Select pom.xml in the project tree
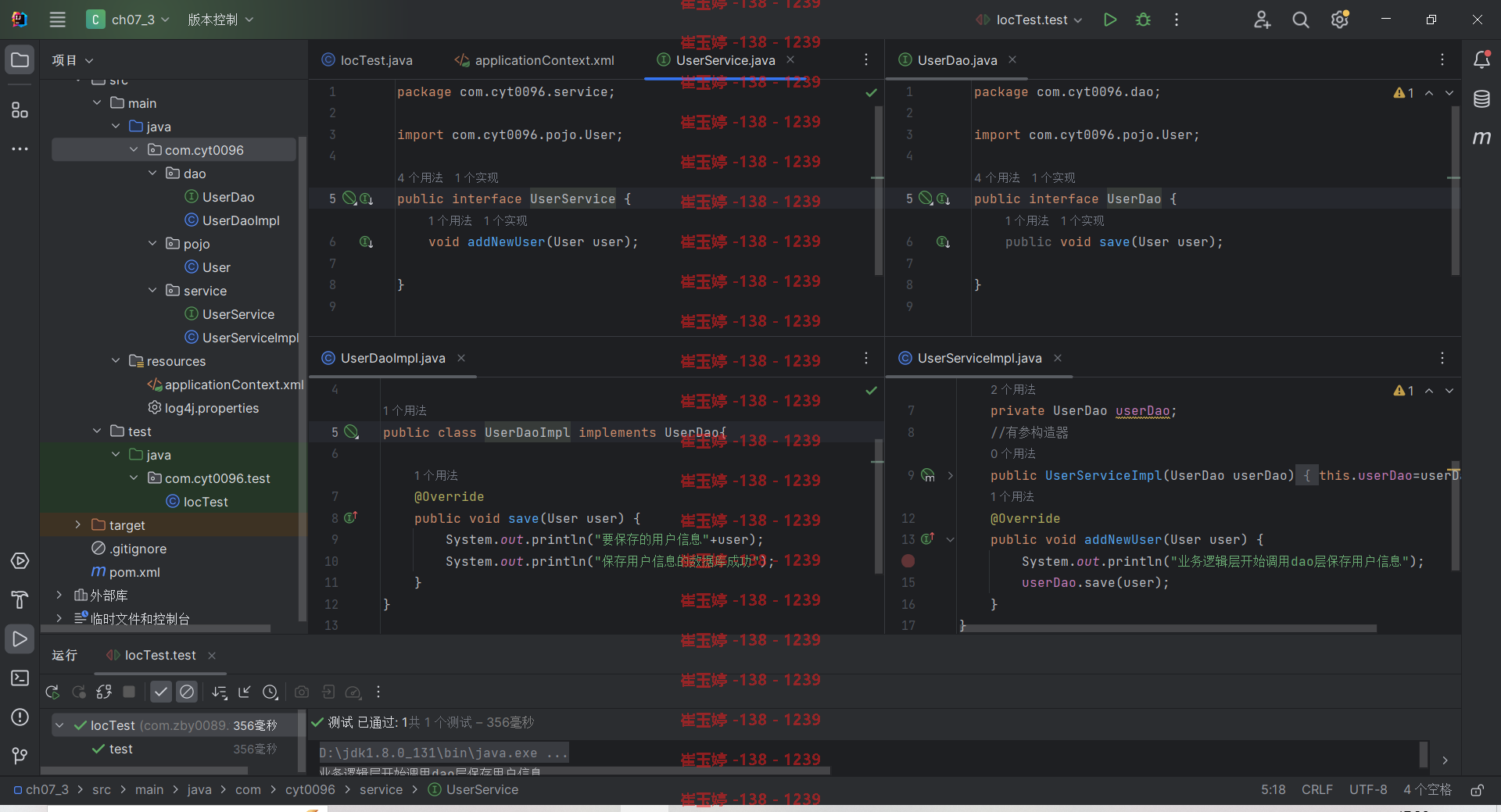 tap(126, 572)
